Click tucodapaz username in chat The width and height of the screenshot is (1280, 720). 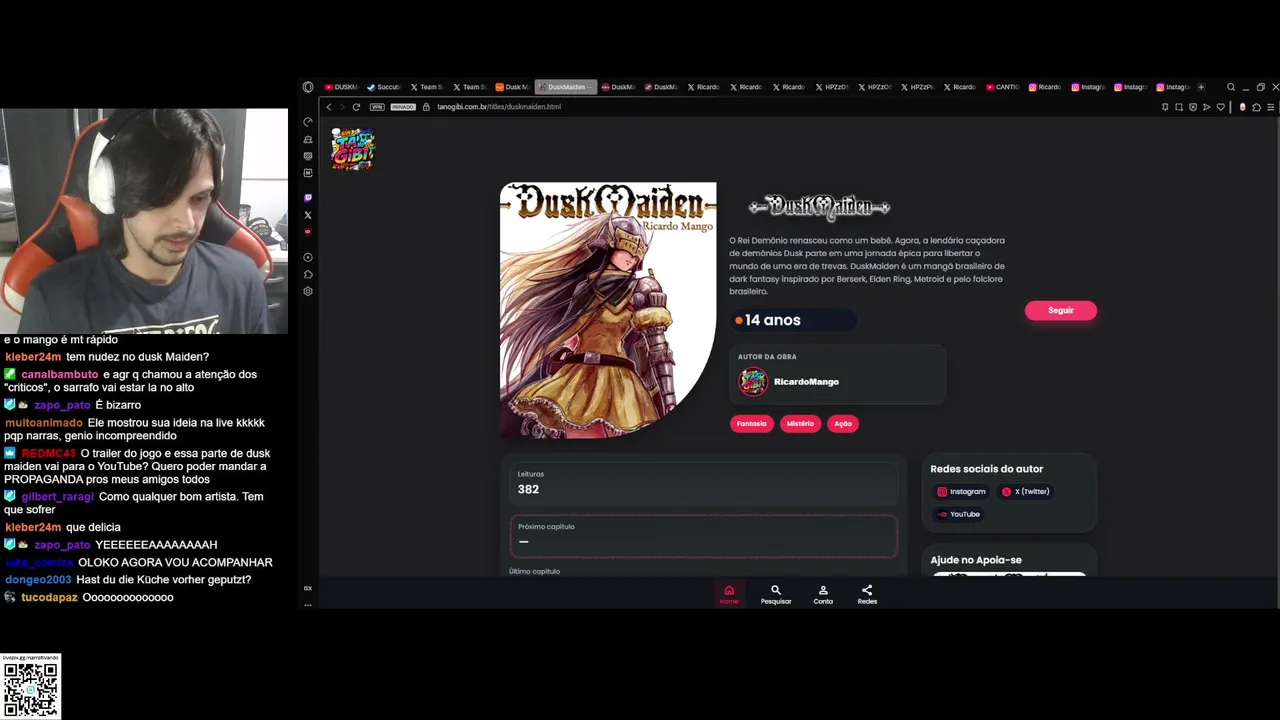(x=49, y=597)
